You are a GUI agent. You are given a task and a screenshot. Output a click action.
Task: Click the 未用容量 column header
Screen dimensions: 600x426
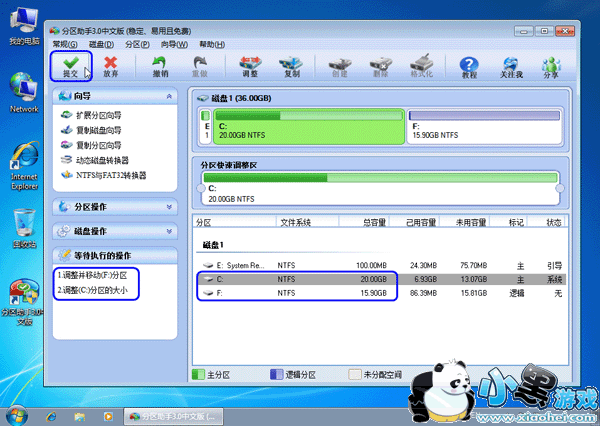tap(465, 222)
